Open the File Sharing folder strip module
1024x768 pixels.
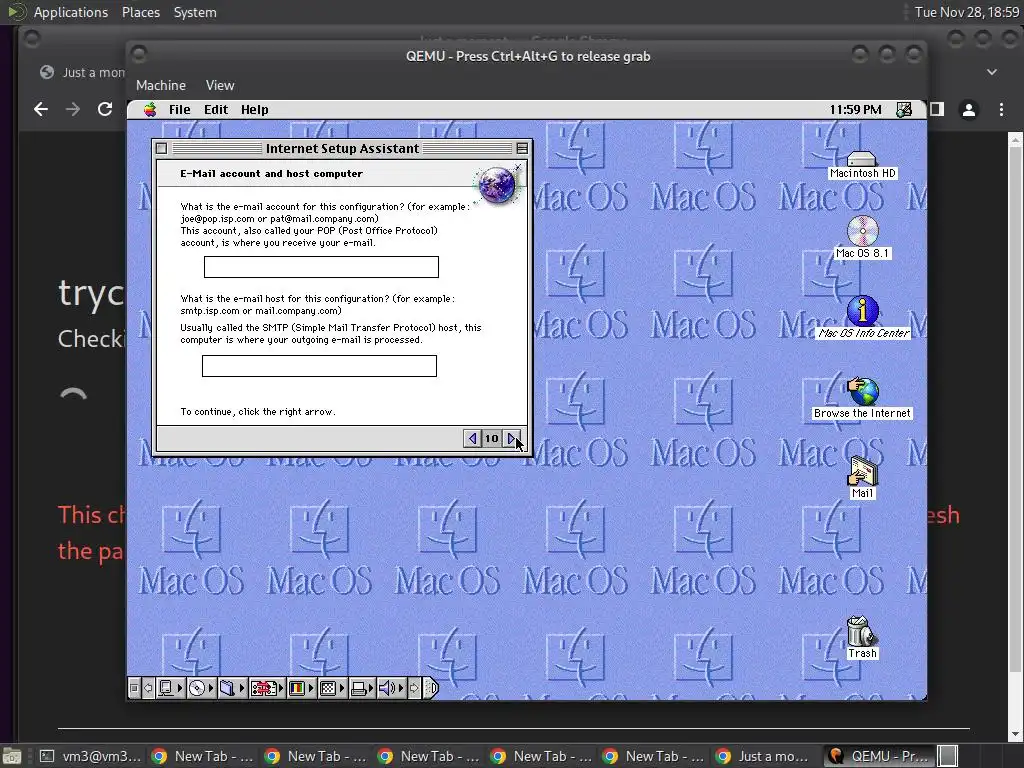coord(231,688)
